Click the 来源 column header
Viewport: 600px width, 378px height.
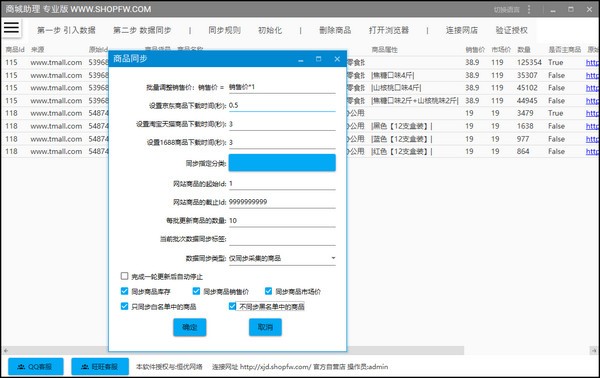pyautogui.click(x=38, y=50)
